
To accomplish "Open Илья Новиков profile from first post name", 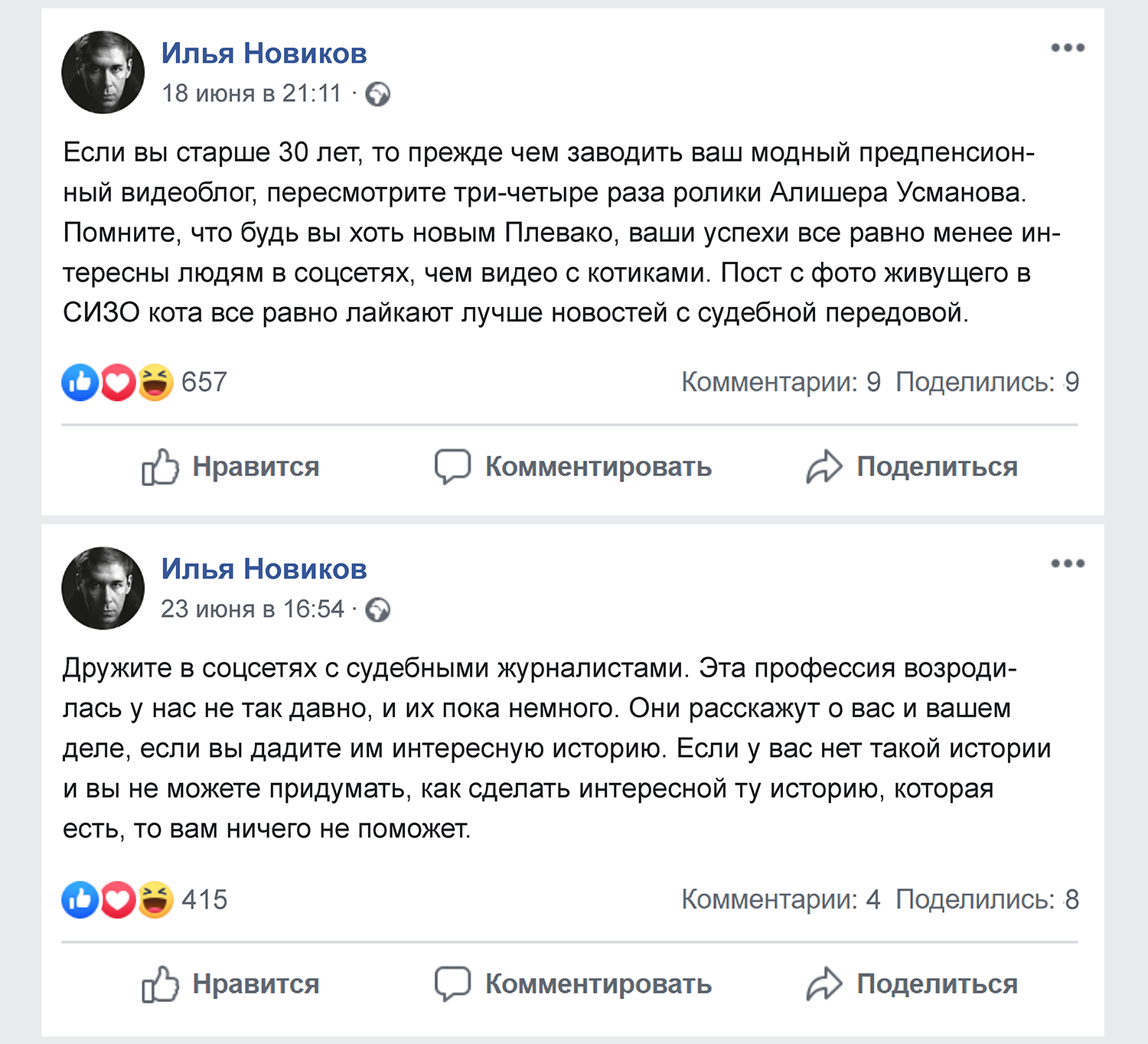I will [x=264, y=54].
